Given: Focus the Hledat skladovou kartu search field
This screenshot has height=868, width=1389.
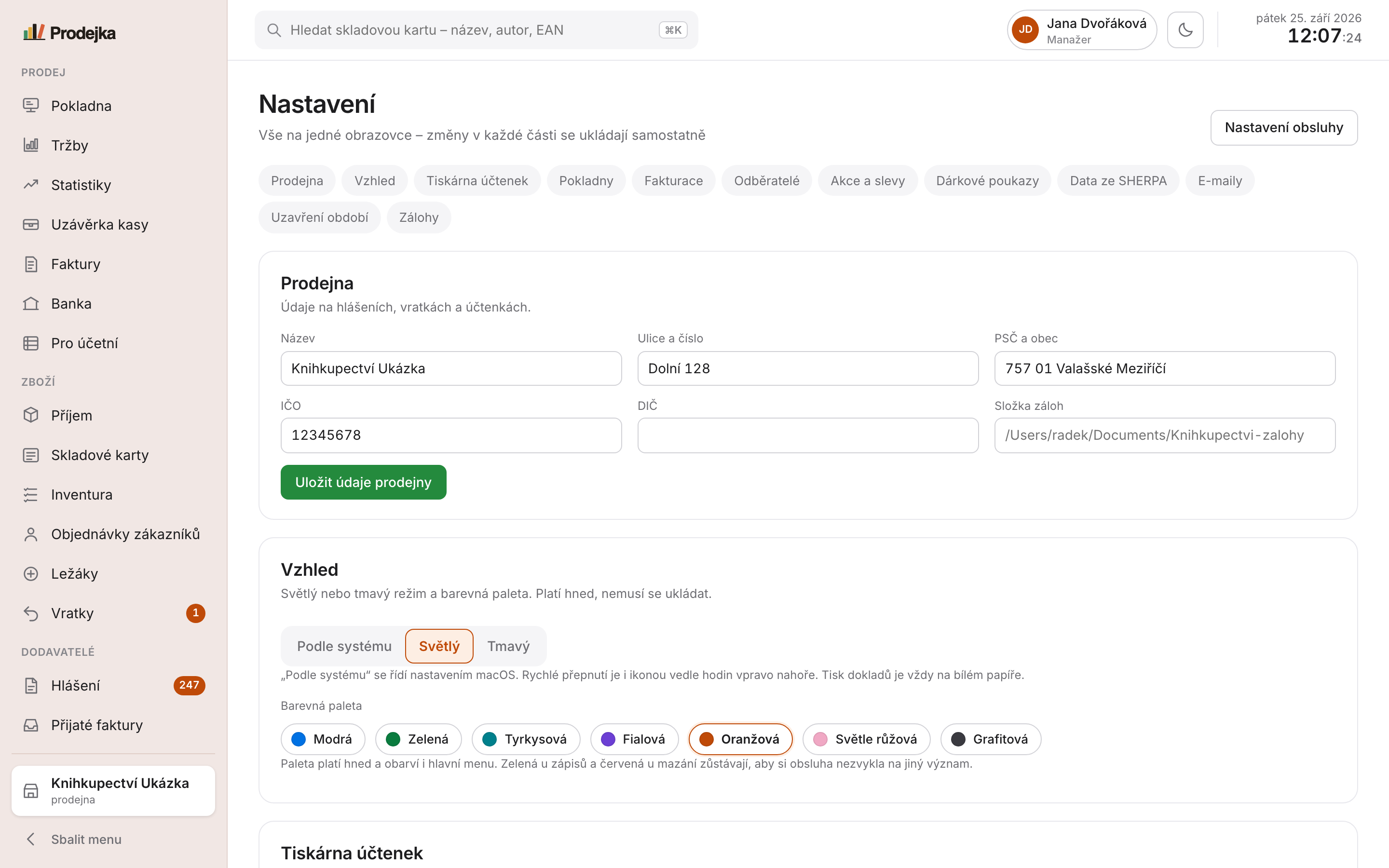Looking at the screenshot, I should [x=476, y=30].
